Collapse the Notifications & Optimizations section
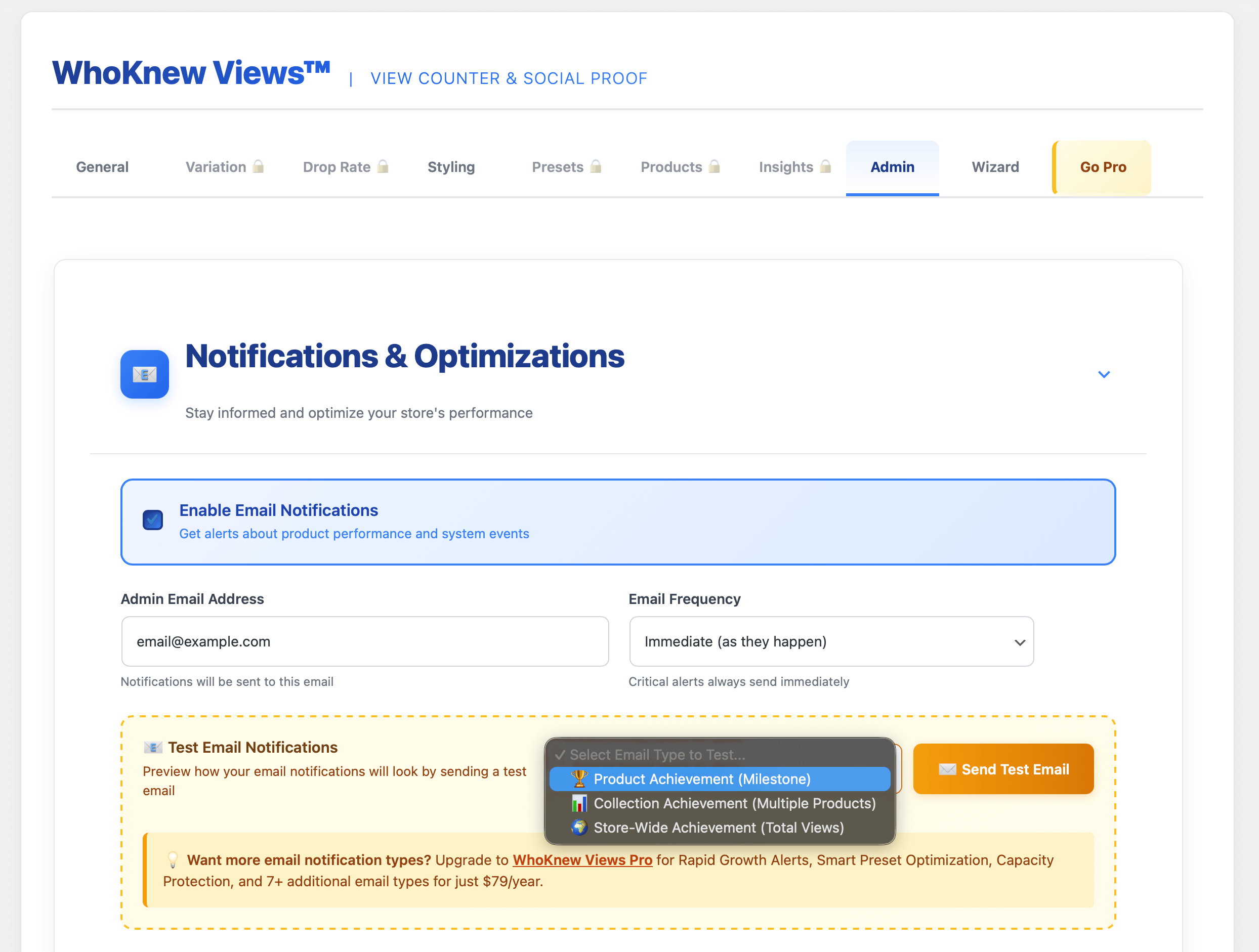Screen dimensions: 1259x952 pos(1104,374)
